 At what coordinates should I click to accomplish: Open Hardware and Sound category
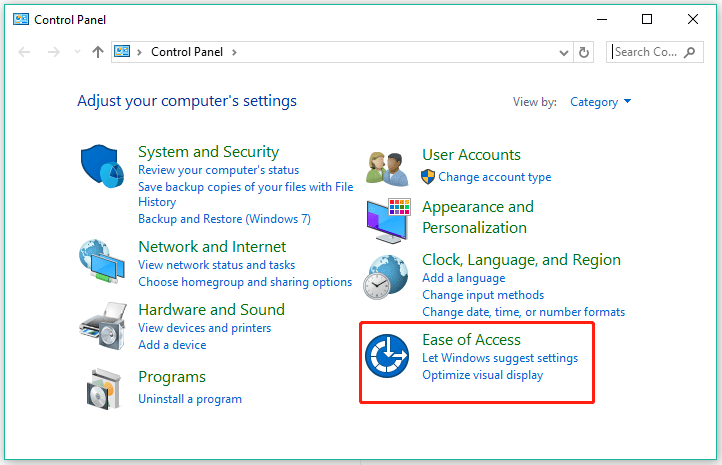click(211, 309)
